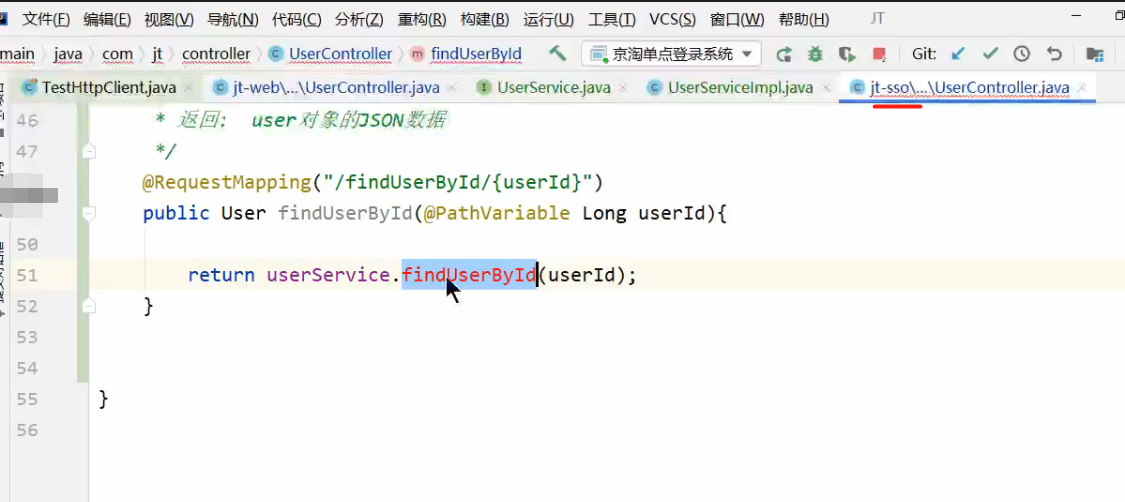
Task: Close the TestHttpClient.java tab
Action: point(188,88)
